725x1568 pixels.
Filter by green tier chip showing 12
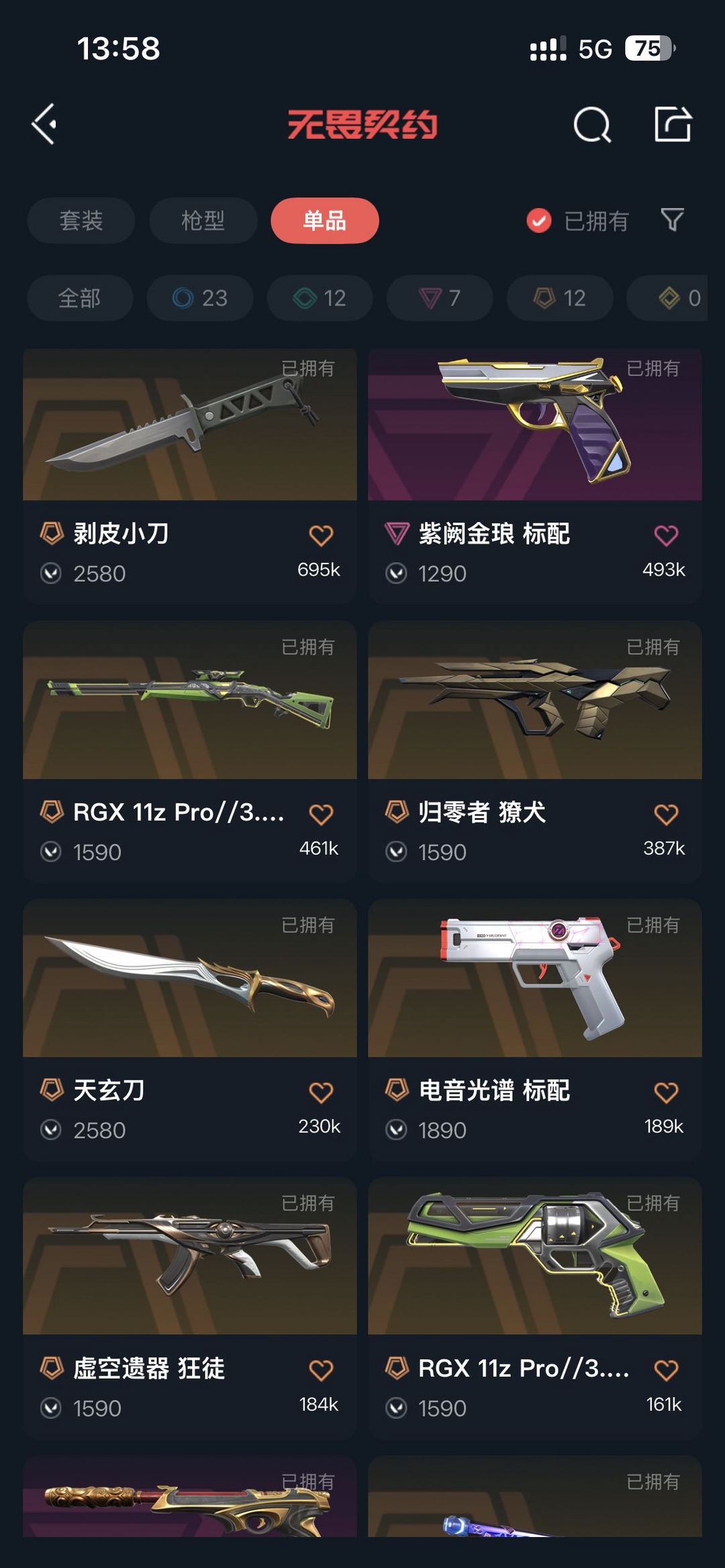pyautogui.click(x=320, y=298)
